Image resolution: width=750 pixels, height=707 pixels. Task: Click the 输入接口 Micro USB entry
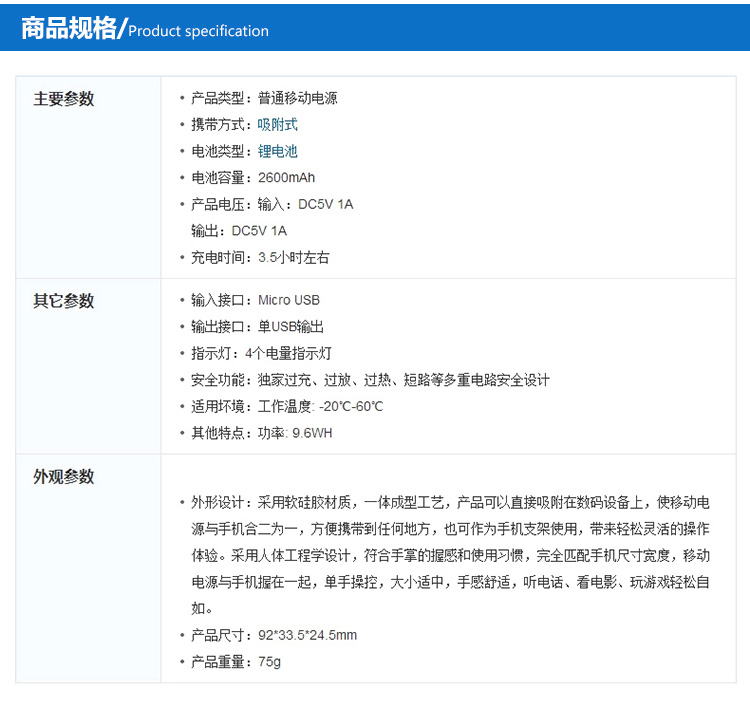click(x=255, y=300)
